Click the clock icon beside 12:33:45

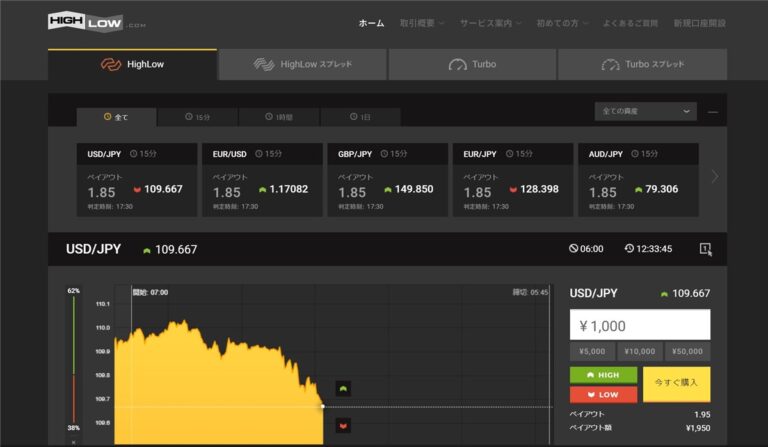pyautogui.click(x=629, y=249)
